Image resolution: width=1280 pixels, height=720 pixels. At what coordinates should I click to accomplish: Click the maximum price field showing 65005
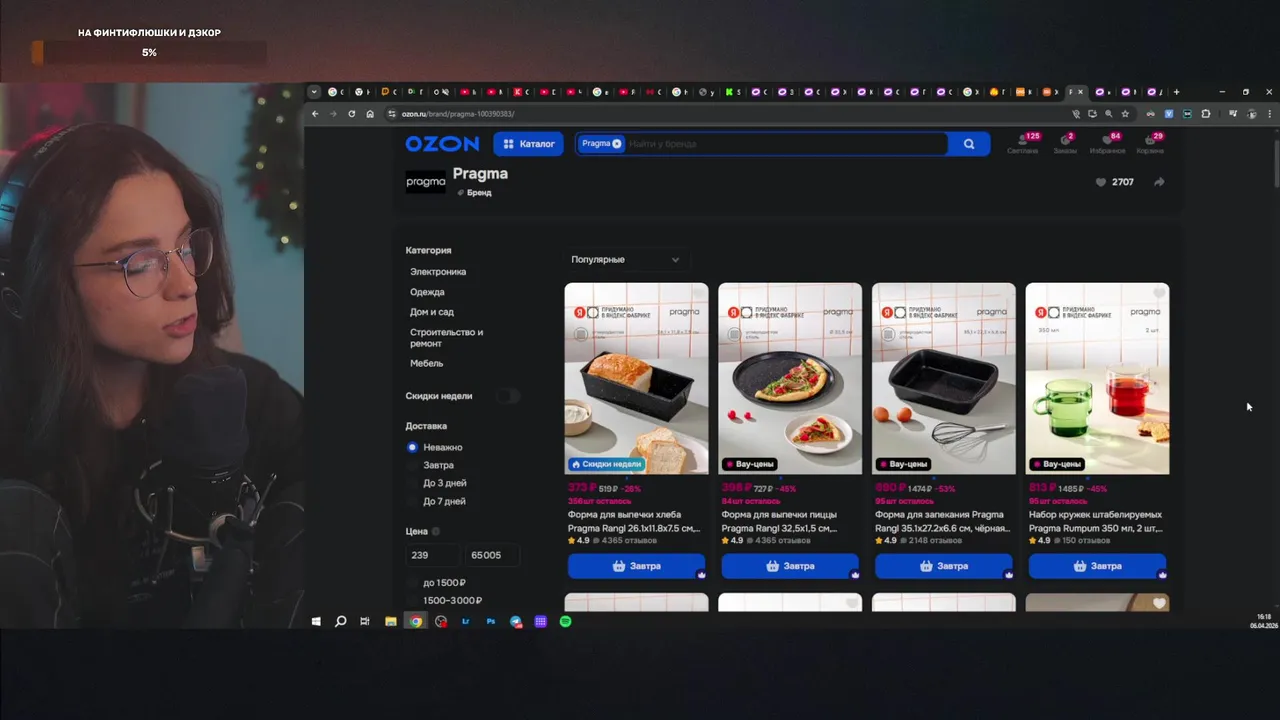point(491,555)
